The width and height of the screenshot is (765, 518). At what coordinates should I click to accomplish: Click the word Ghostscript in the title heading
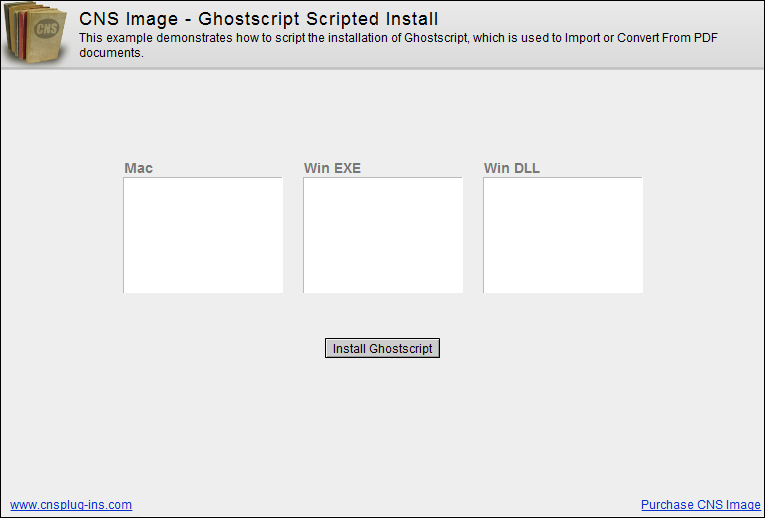tap(249, 19)
